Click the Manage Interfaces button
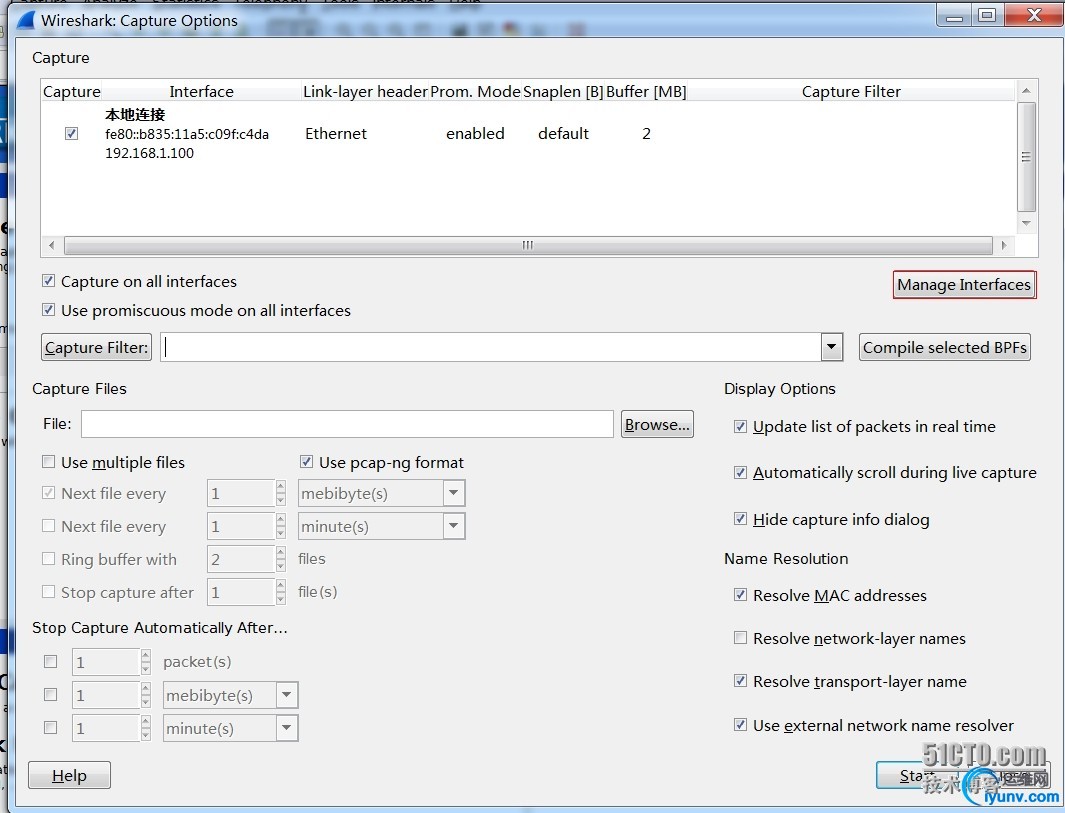This screenshot has width=1065, height=813. [x=963, y=285]
